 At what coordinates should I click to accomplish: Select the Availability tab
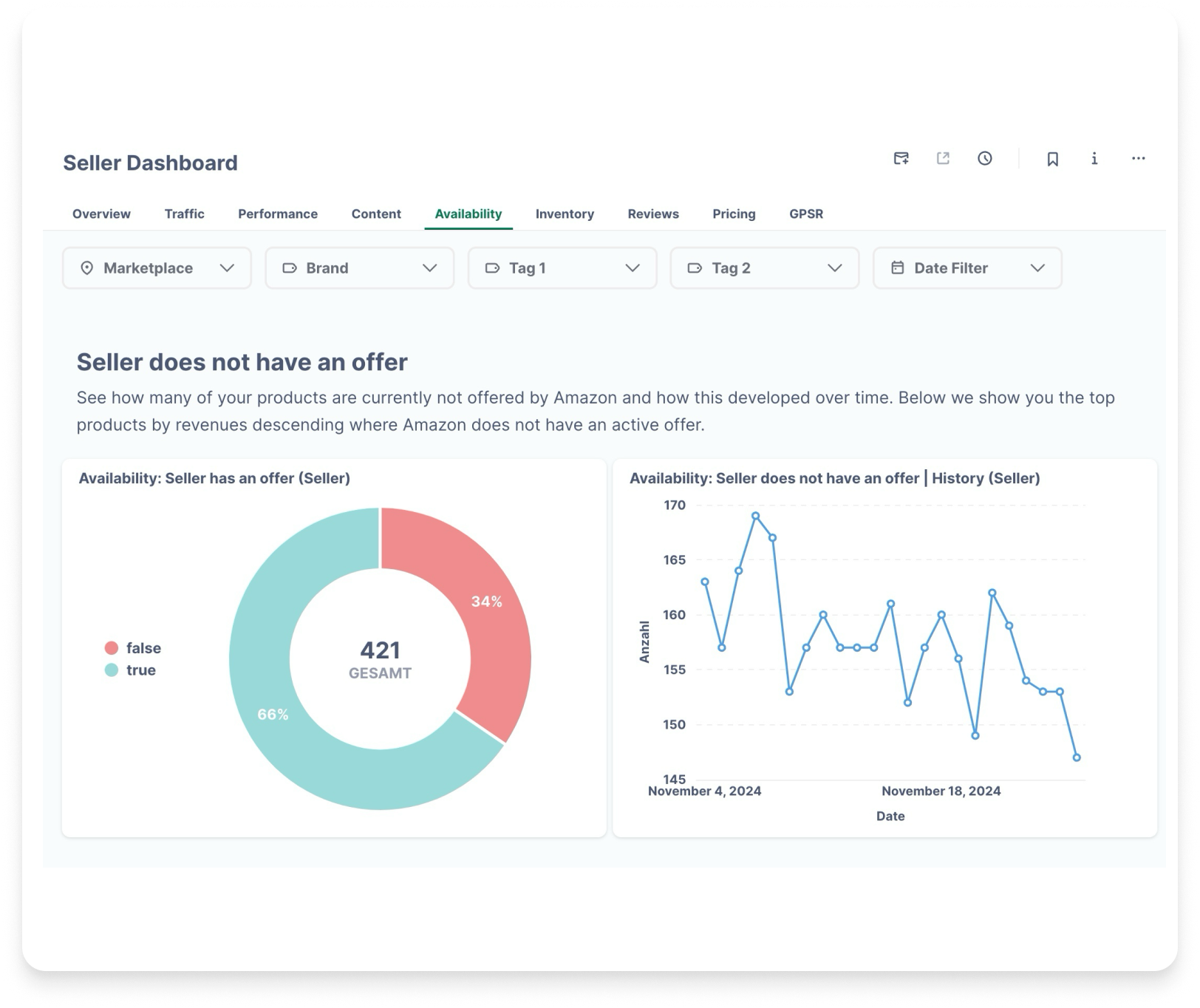[468, 214]
